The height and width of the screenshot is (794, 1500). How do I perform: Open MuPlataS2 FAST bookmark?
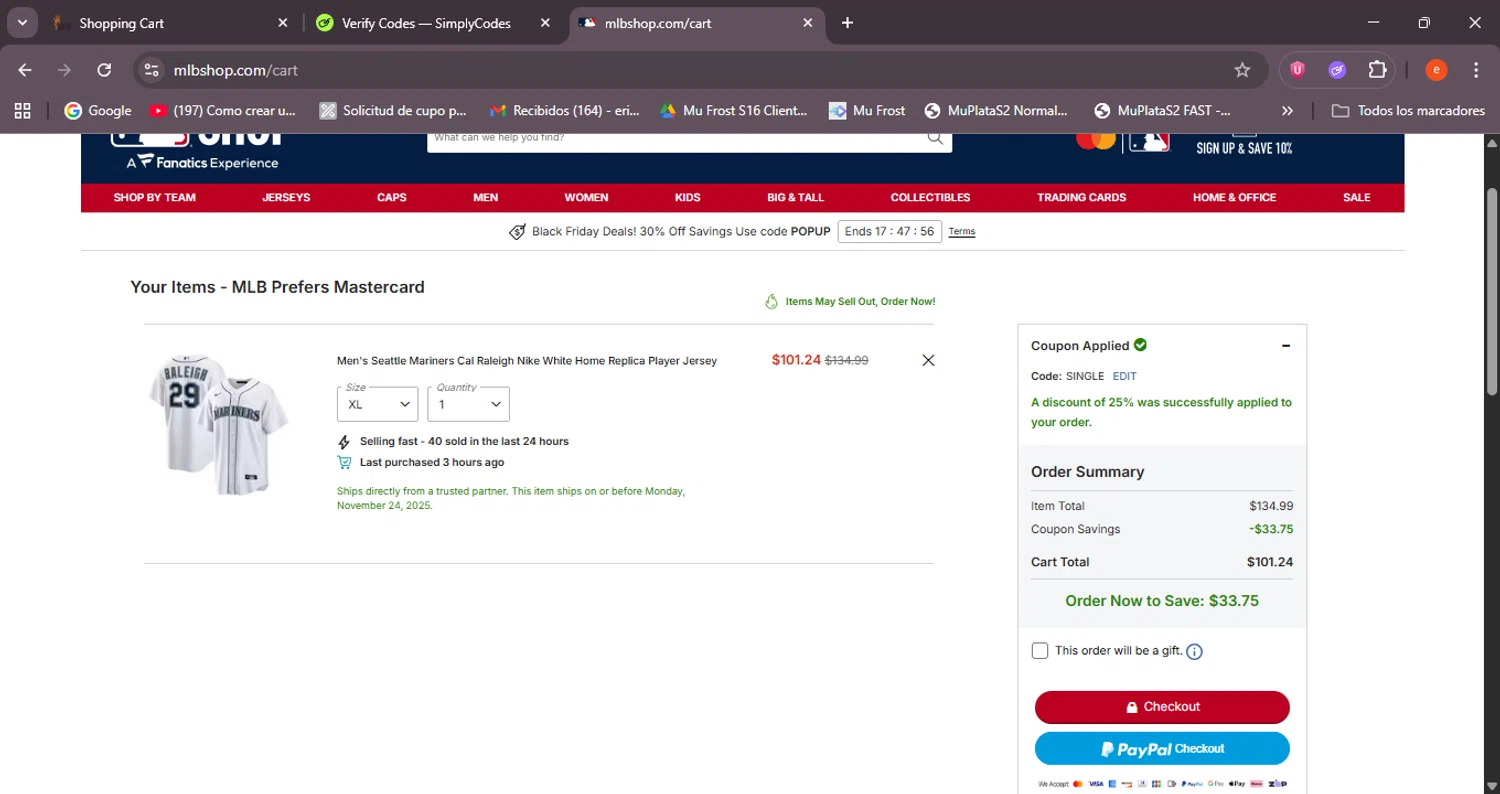point(1163,111)
